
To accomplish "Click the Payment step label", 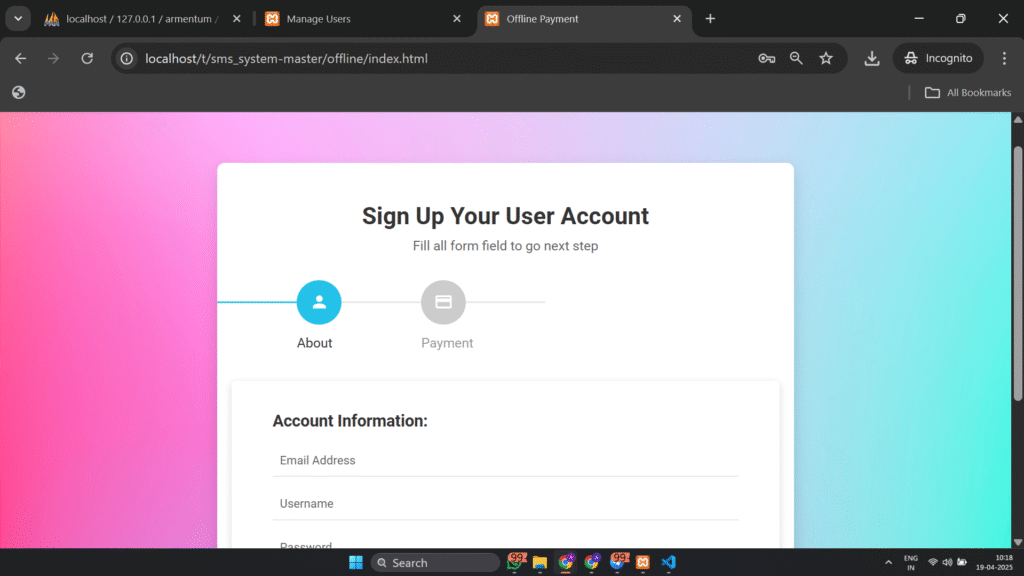I will 447,343.
